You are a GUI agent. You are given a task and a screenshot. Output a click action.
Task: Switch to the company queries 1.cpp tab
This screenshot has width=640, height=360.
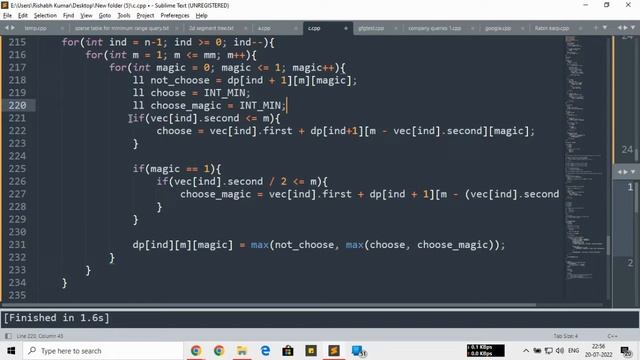434,28
